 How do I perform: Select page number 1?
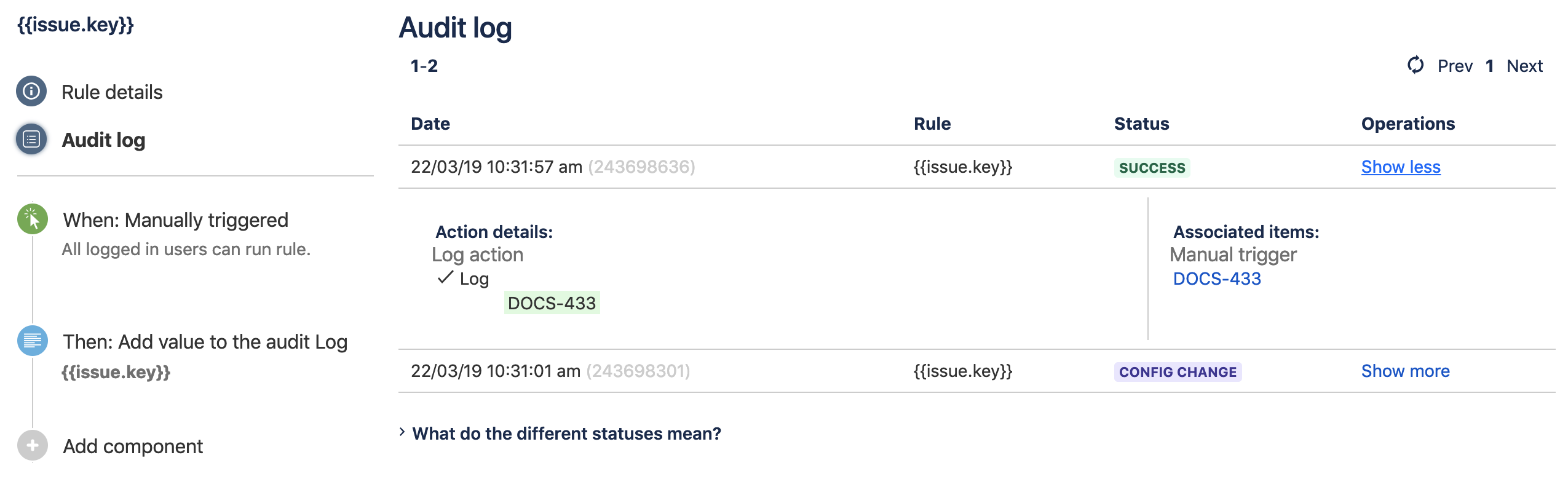[1489, 66]
